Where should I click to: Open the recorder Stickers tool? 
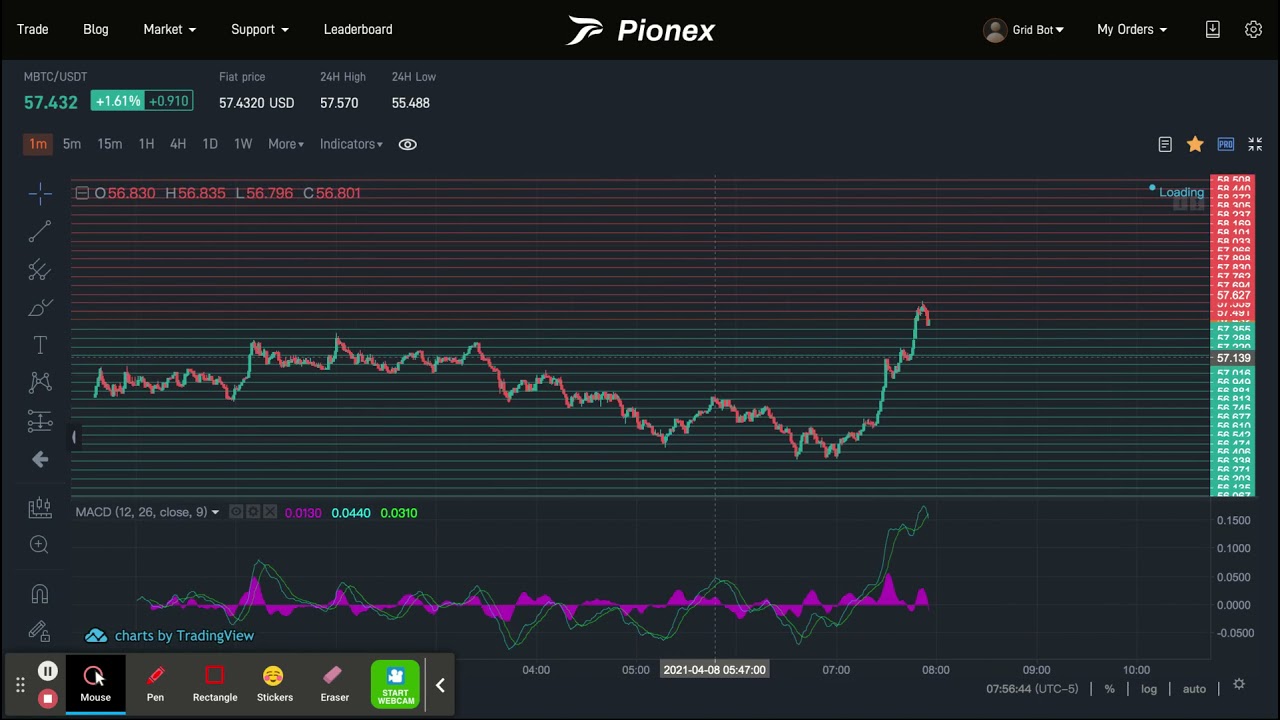(274, 685)
